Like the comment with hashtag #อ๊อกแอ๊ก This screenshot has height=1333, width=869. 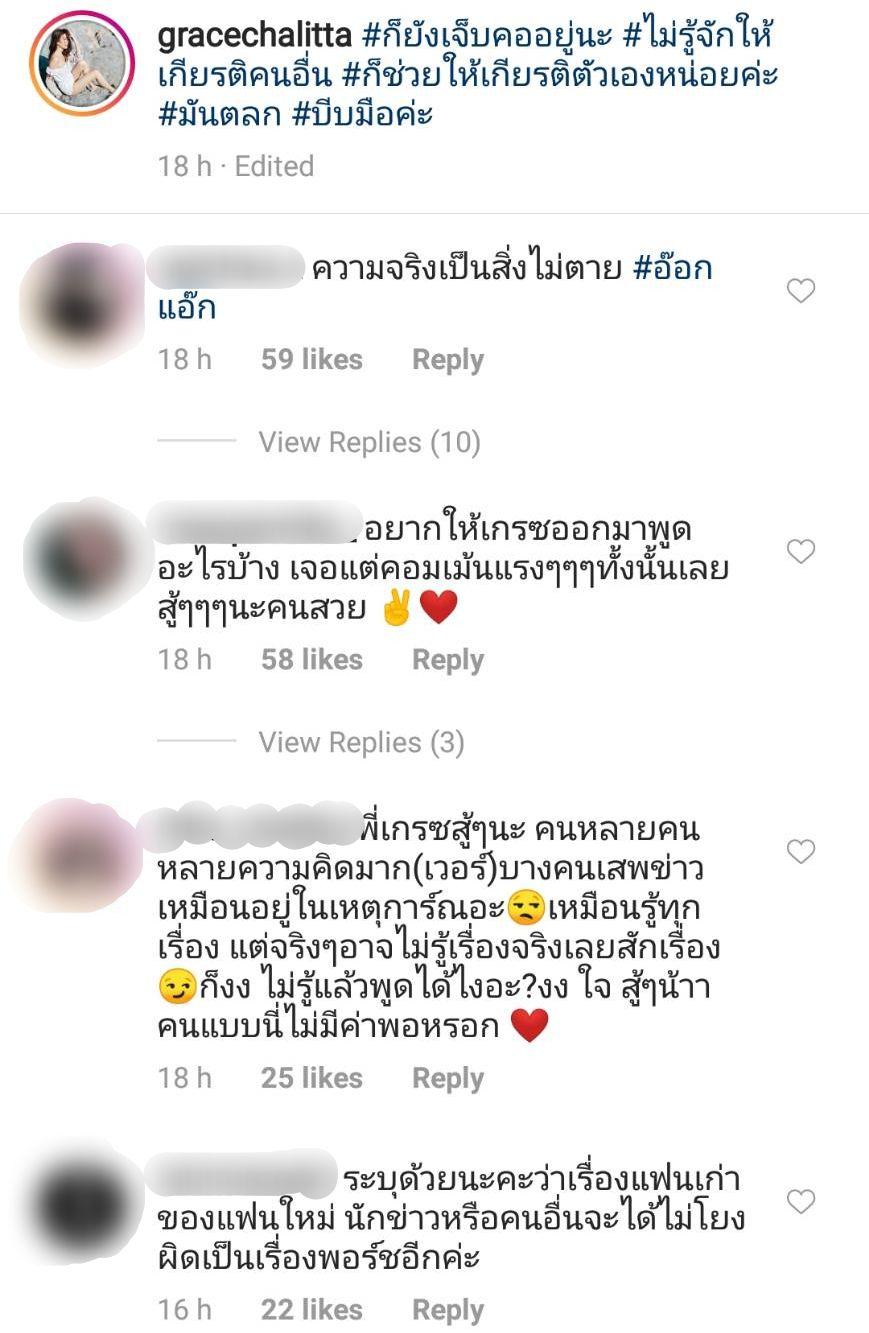click(801, 291)
